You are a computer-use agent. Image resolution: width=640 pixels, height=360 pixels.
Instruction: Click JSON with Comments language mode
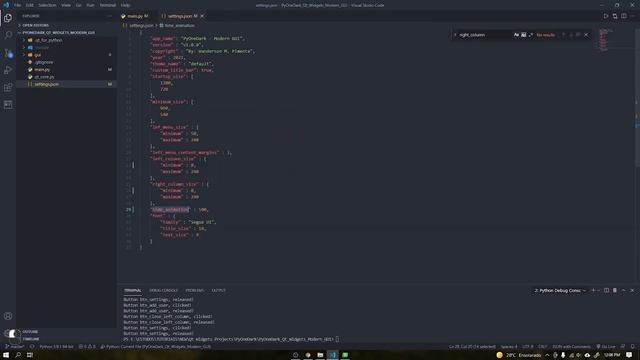click(x=571, y=347)
